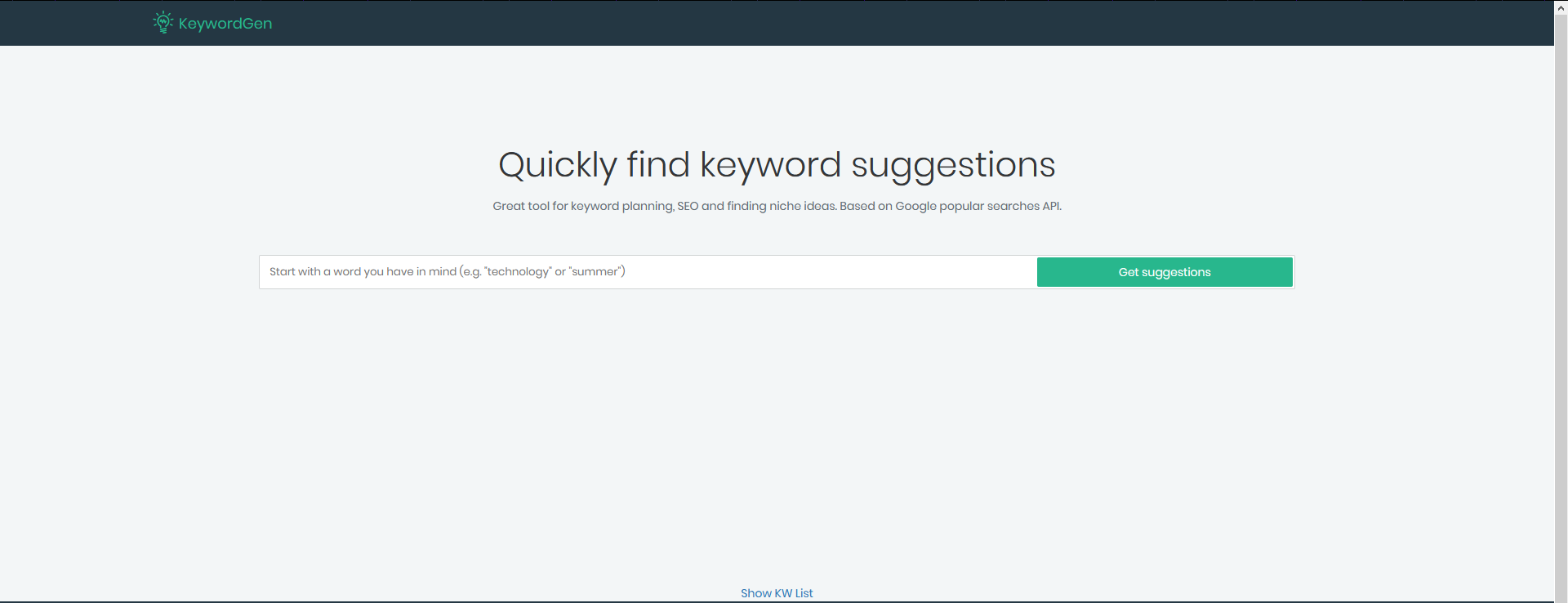
Task: Click the word 'Quickly' in the heading
Action: (557, 165)
